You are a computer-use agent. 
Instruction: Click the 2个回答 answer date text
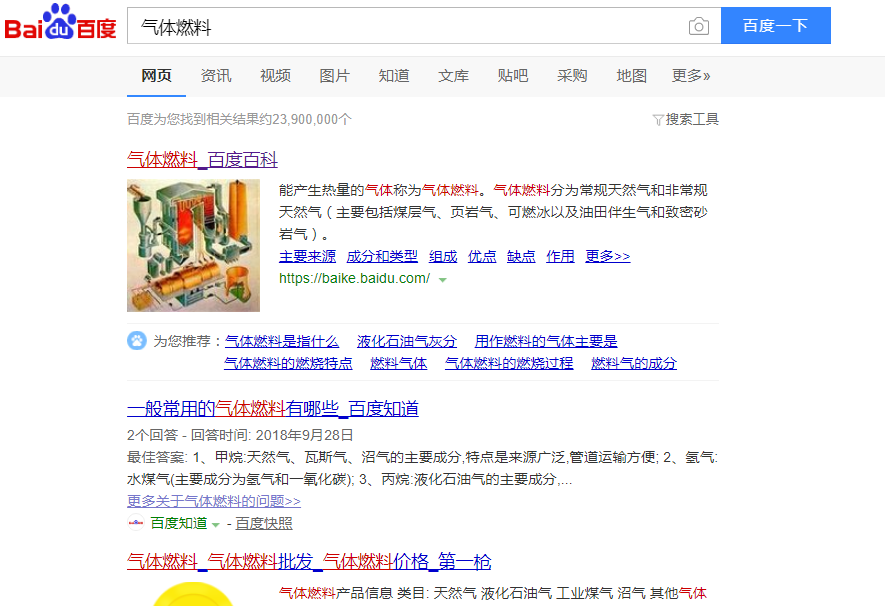point(240,435)
